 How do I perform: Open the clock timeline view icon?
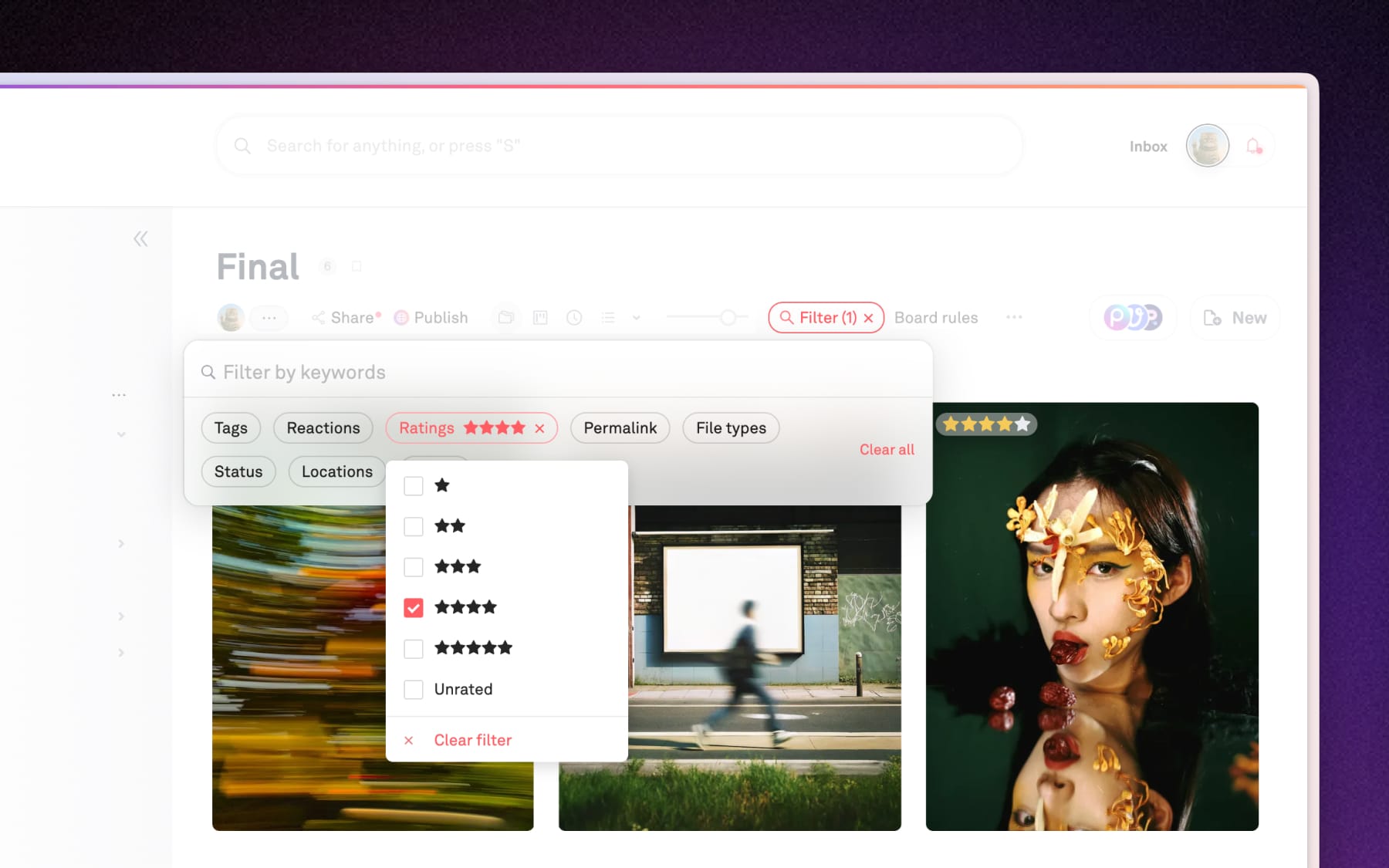click(x=574, y=318)
